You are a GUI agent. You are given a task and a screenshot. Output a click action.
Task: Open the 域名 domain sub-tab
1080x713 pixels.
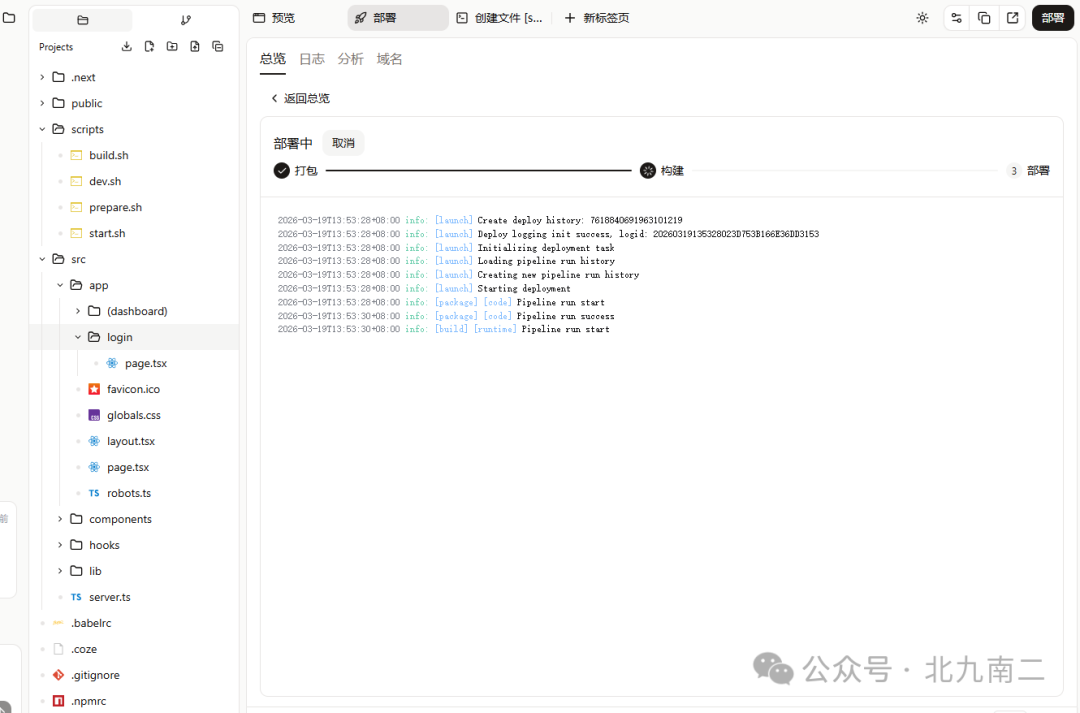pos(389,59)
